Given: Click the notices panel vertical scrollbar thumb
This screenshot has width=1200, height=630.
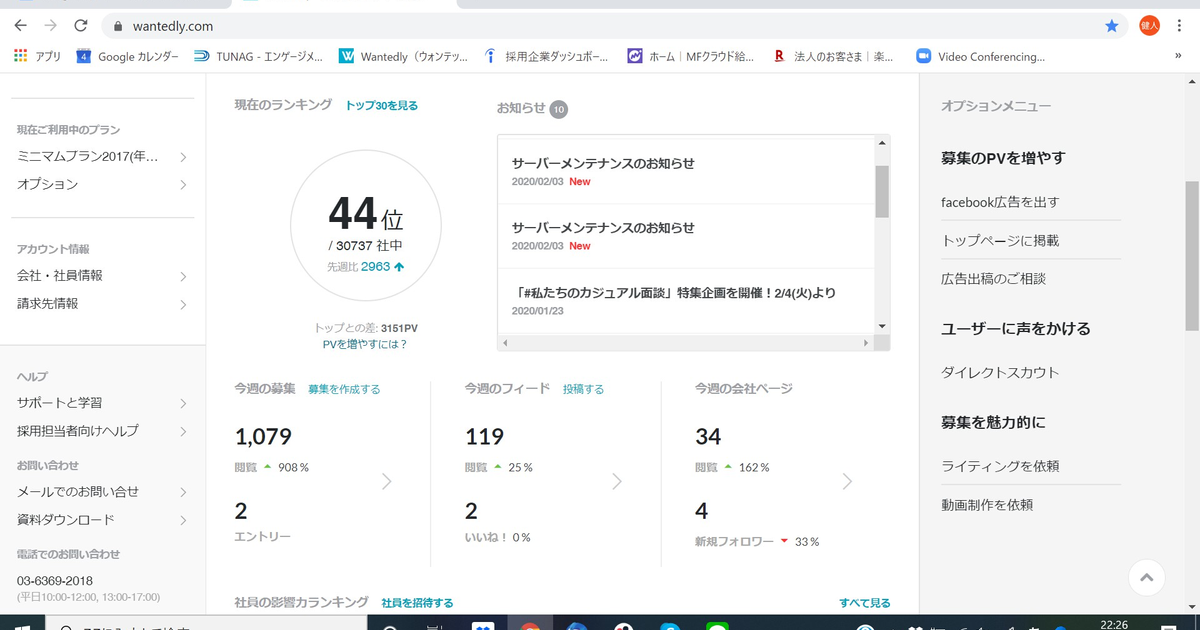Looking at the screenshot, I should tap(882, 192).
